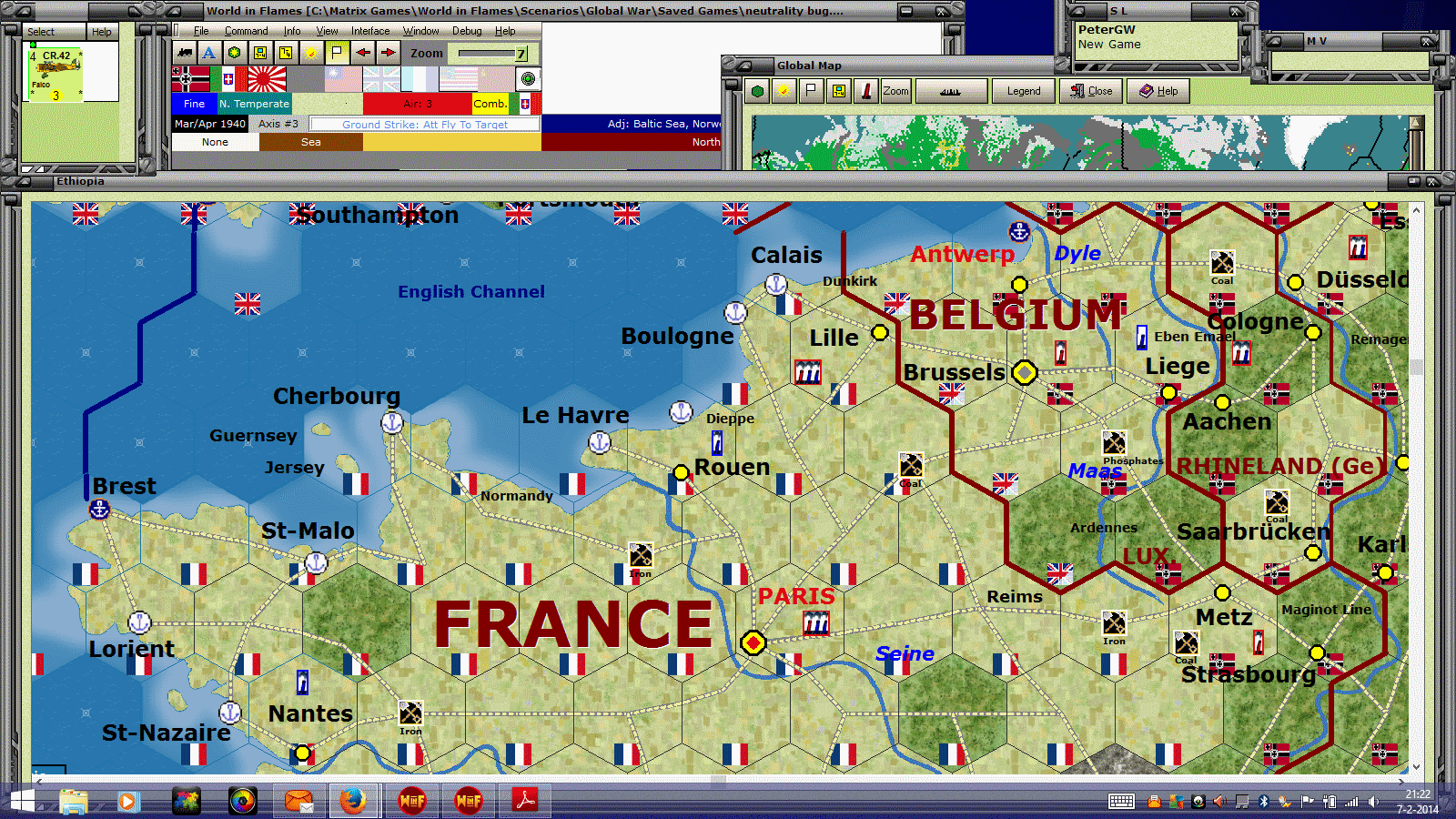
Task: Click the locomotive unit icon in main toolbar
Action: pyautogui.click(x=185, y=53)
